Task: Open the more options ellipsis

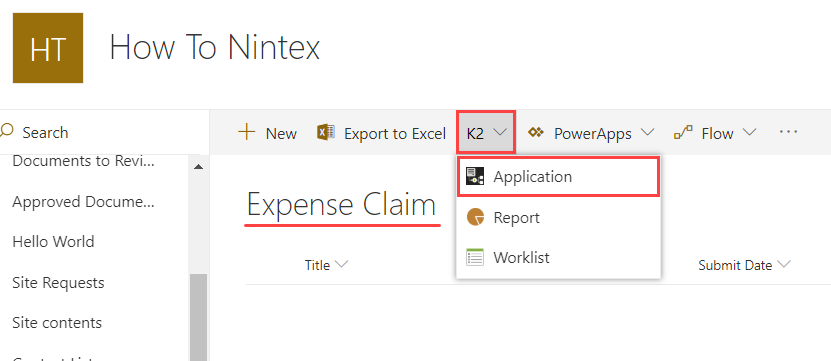Action: pyautogui.click(x=789, y=132)
